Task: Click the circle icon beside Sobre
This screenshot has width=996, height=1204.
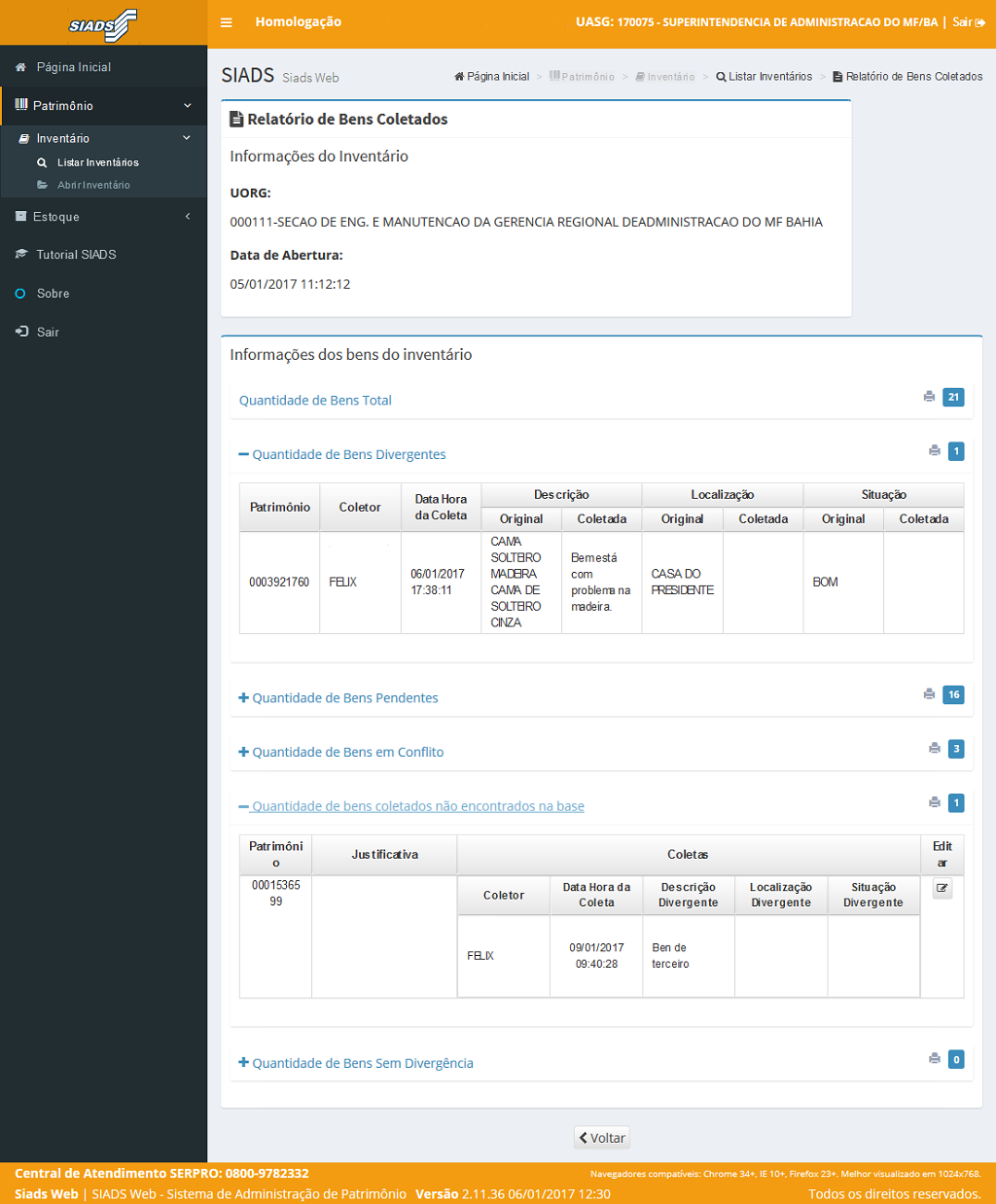Action: [x=20, y=294]
